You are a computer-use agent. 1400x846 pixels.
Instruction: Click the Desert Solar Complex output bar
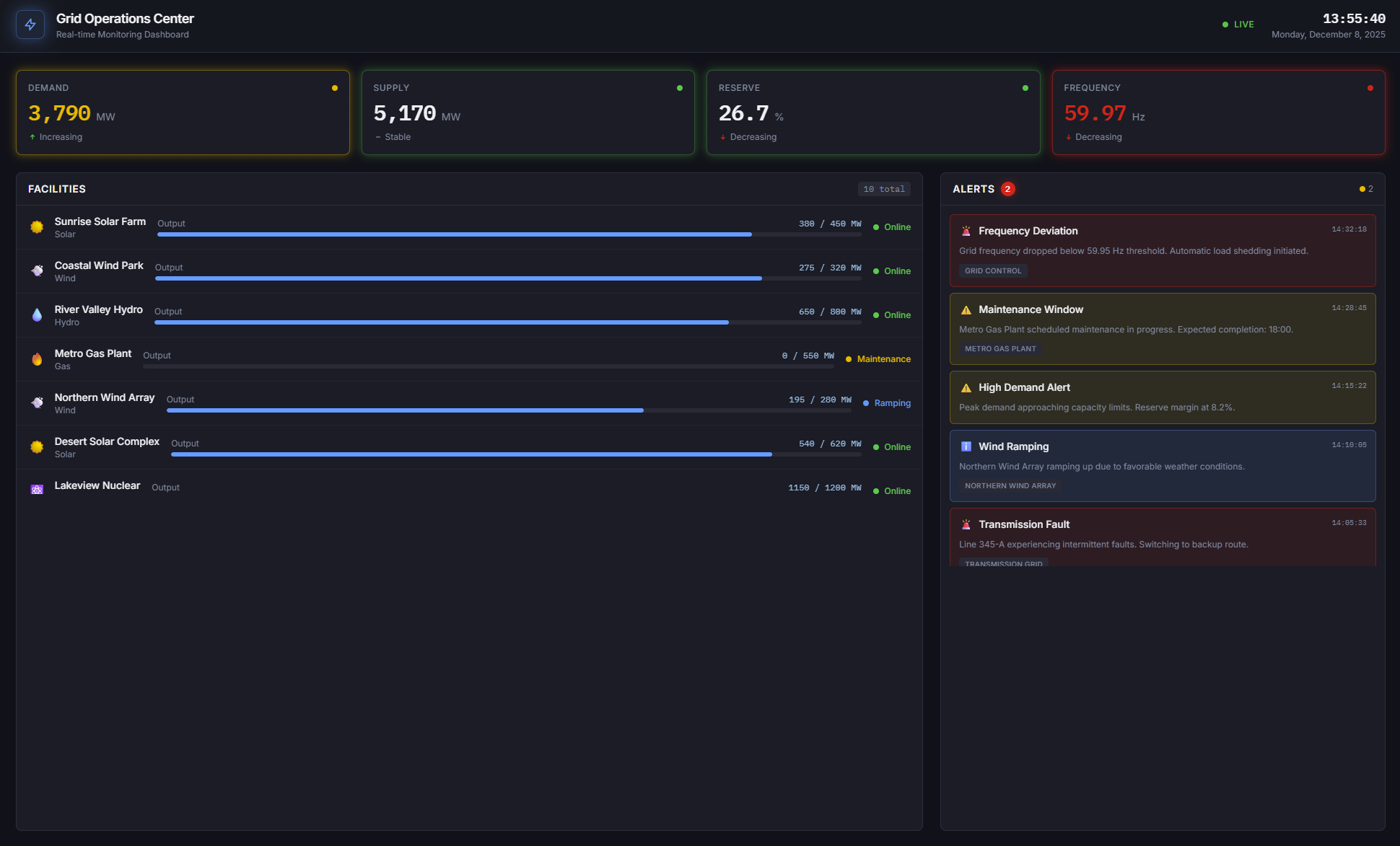515,454
